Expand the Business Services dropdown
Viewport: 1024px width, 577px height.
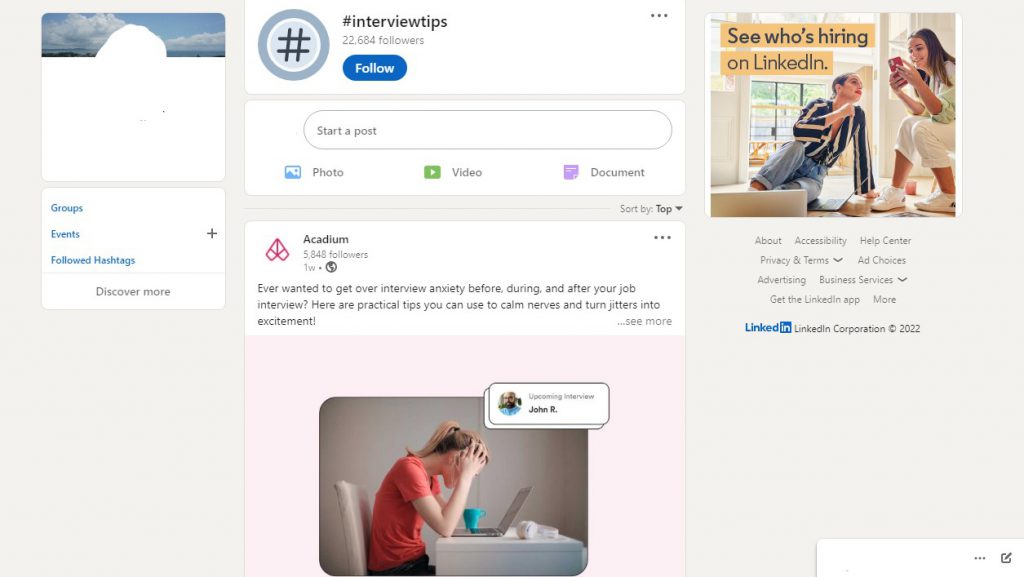click(863, 279)
